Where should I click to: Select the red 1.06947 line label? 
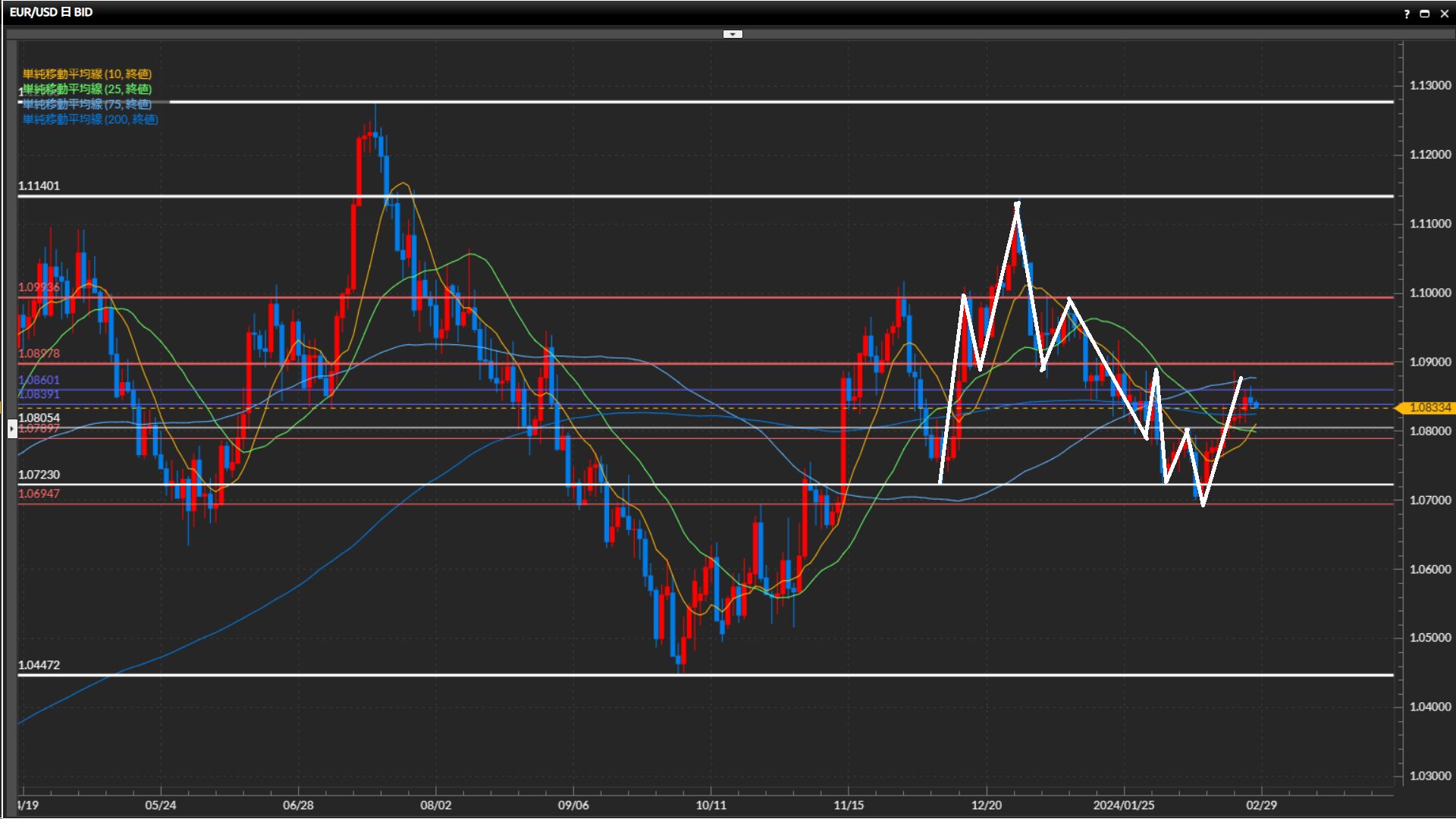(39, 494)
